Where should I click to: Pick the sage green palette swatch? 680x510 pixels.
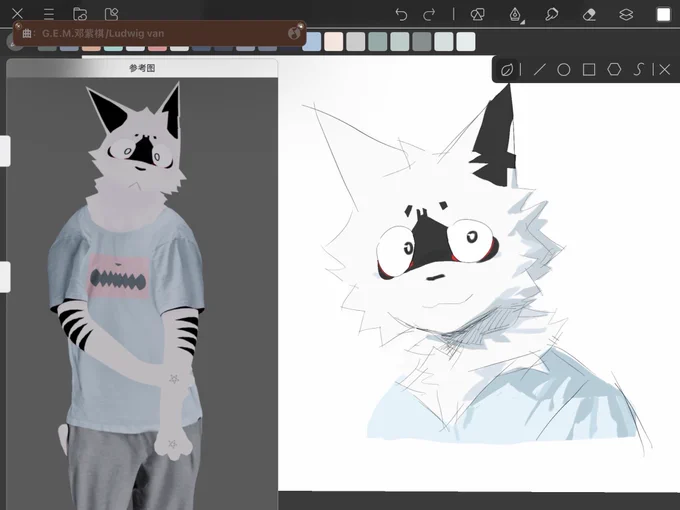pyautogui.click(x=378, y=42)
